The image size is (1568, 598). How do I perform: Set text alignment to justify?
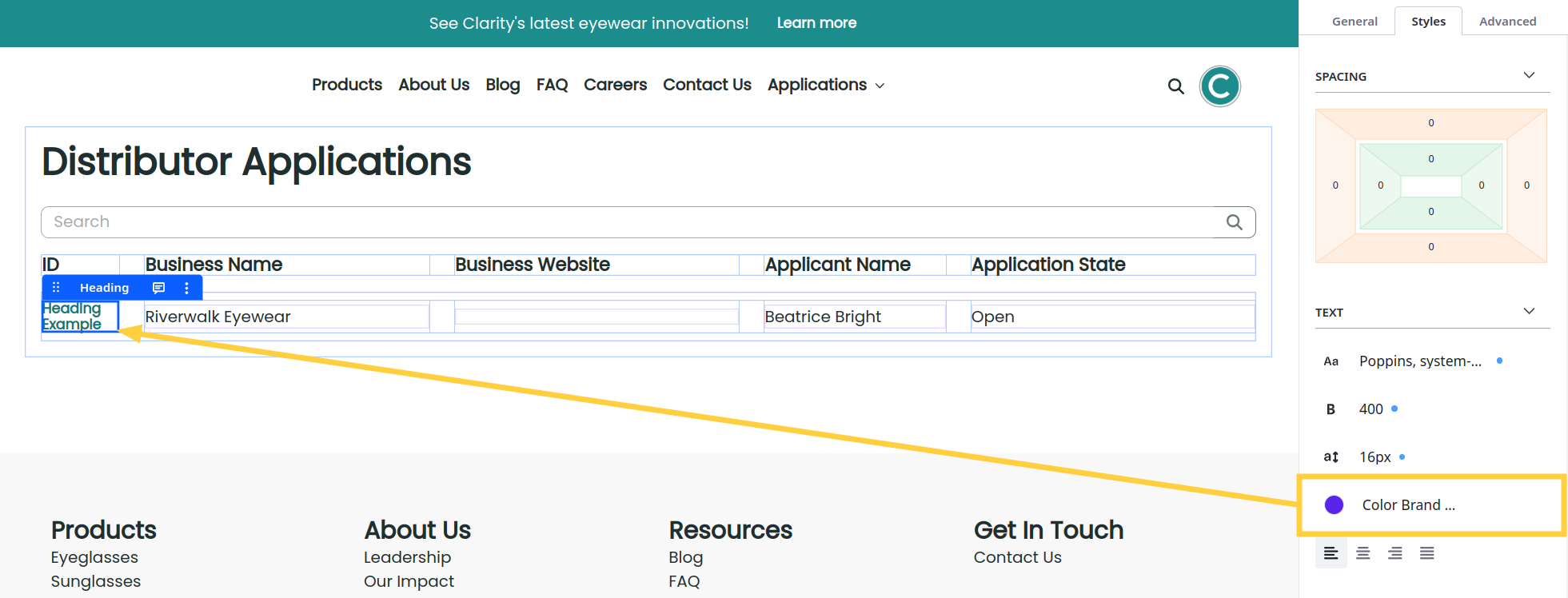click(1427, 553)
